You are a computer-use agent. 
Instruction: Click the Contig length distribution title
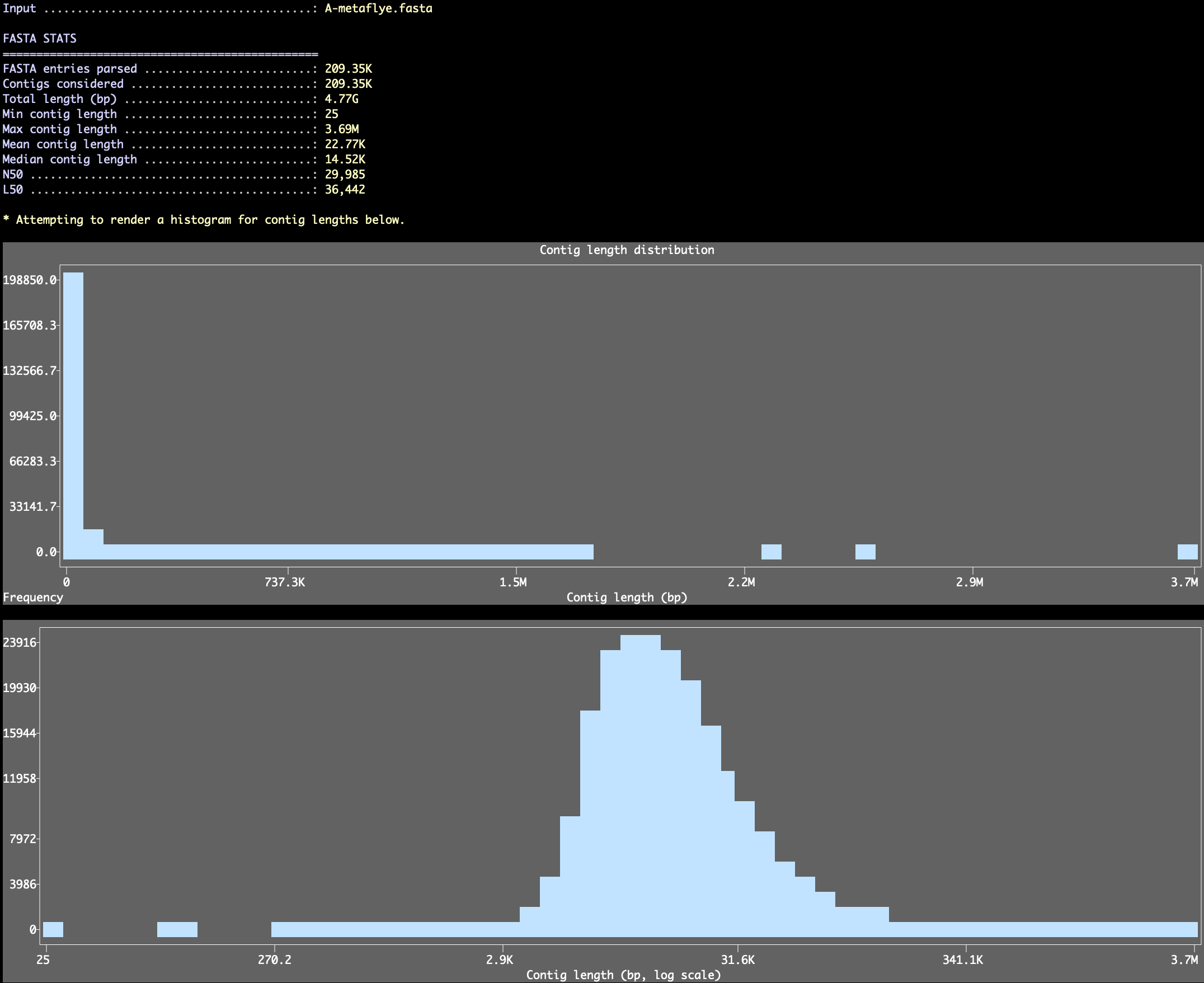[x=627, y=250]
